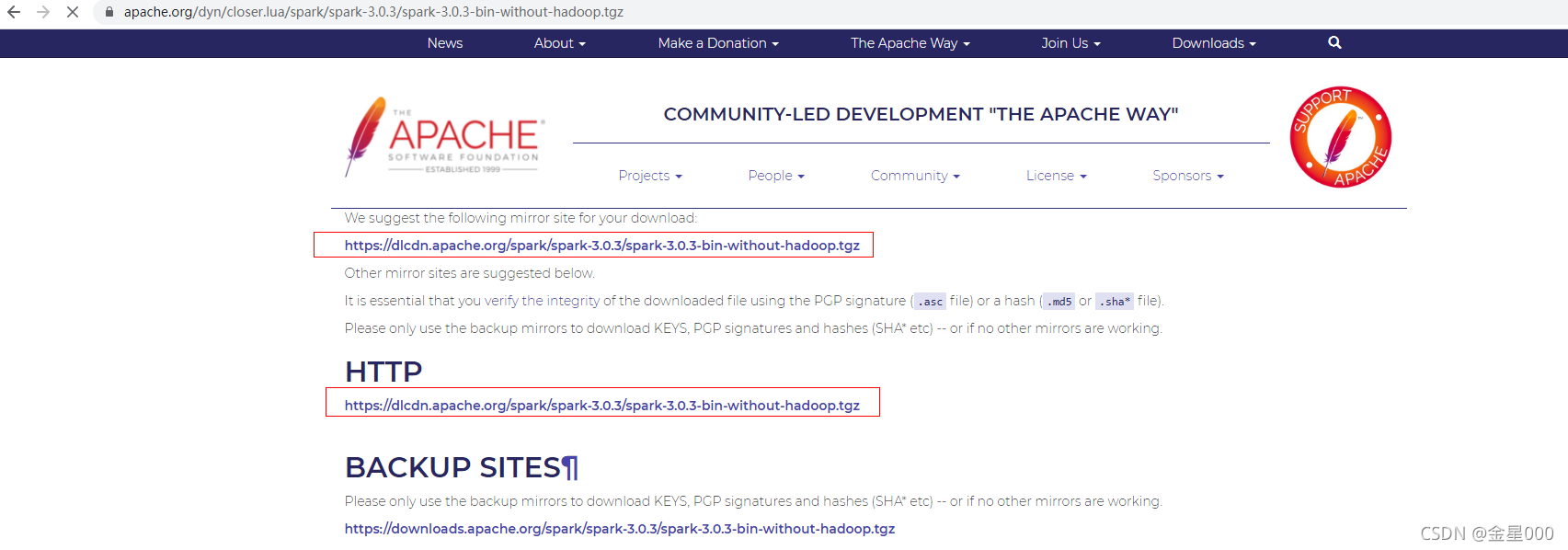Click 'We suggest the following mirror site' text
The width and height of the screenshot is (1568, 550).
(x=521, y=218)
